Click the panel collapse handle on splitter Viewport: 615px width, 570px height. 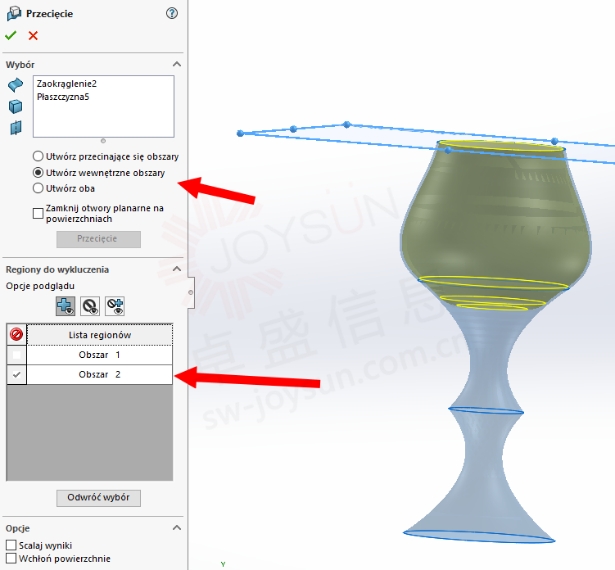tap(191, 293)
